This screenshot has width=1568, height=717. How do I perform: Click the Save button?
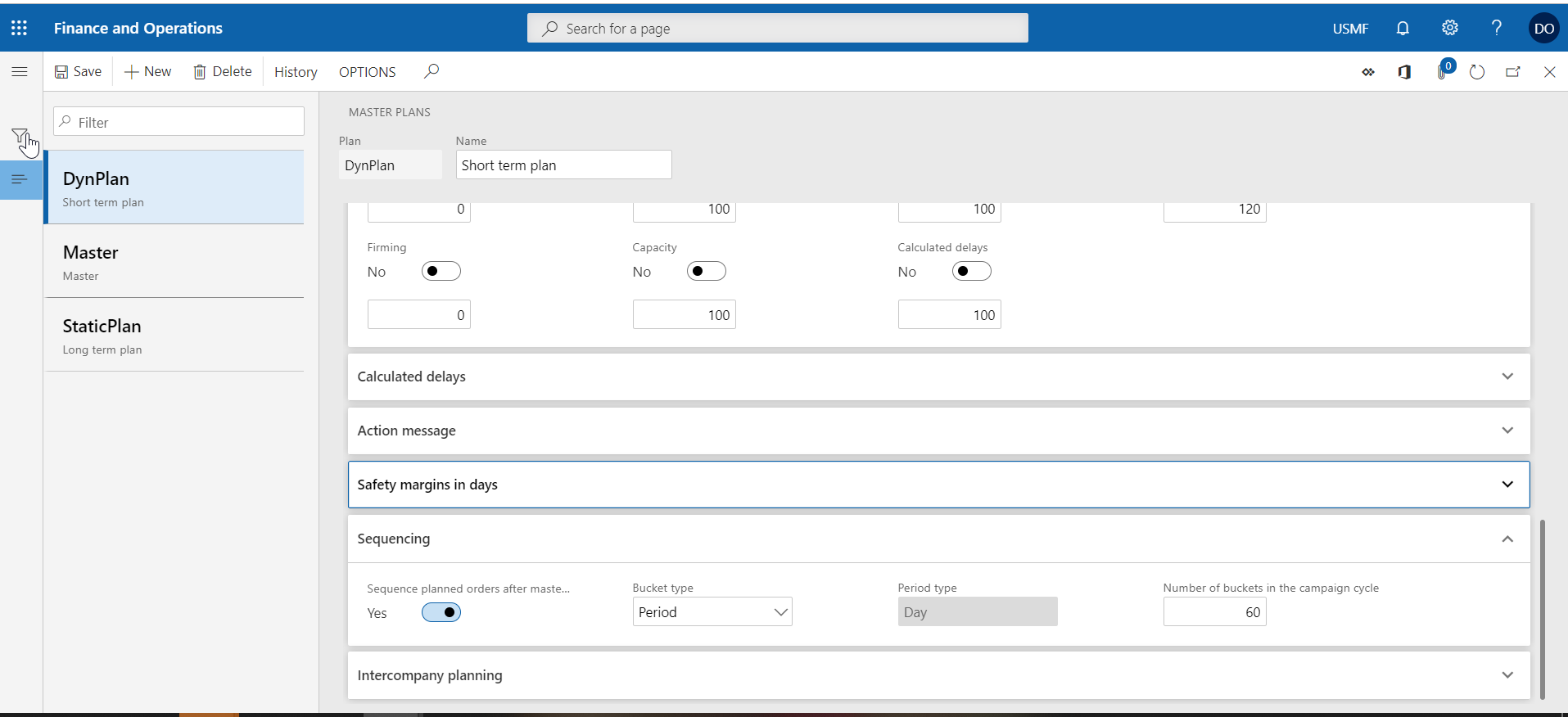click(x=79, y=72)
